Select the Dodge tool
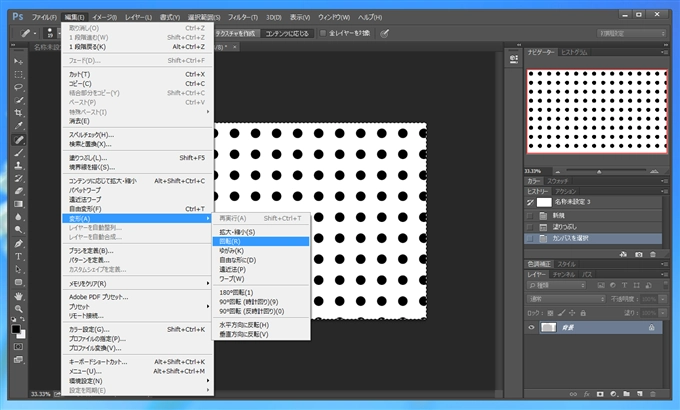Image resolution: width=680 pixels, height=410 pixels. click(18, 230)
